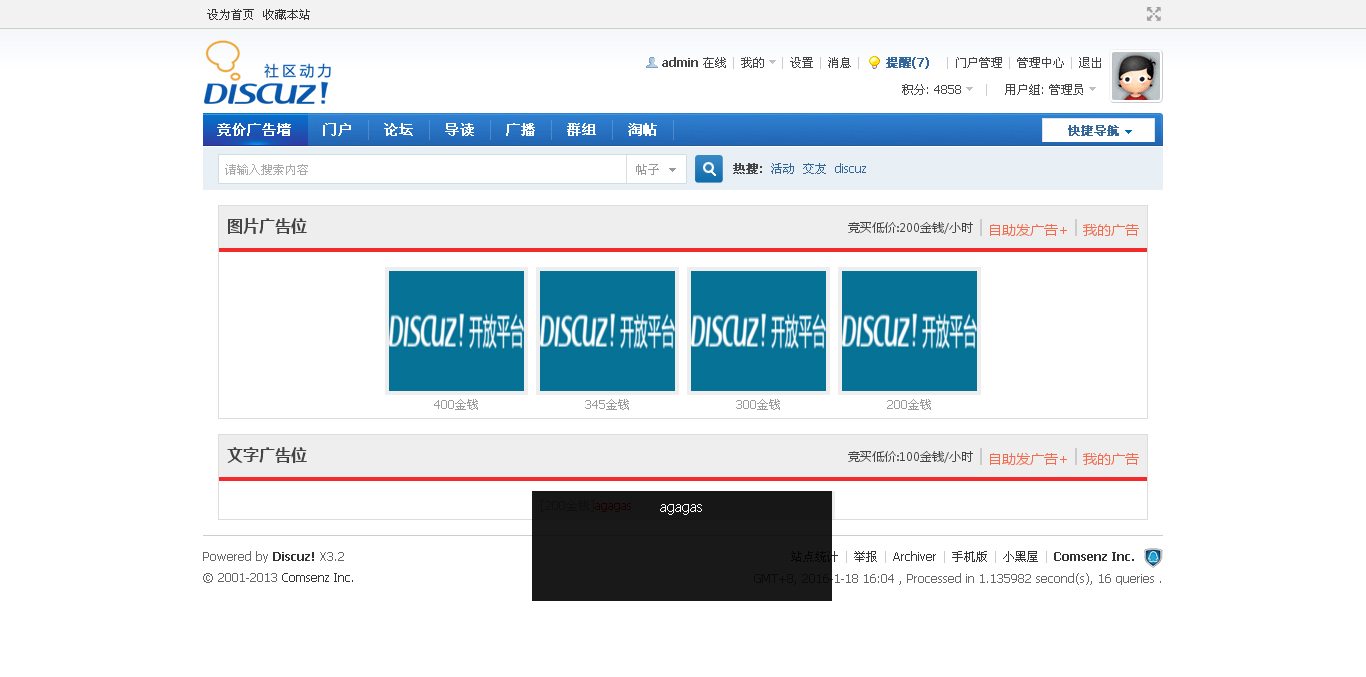Open the 200金钱 image ad
Image resolution: width=1366 pixels, height=677 pixels.
[909, 331]
